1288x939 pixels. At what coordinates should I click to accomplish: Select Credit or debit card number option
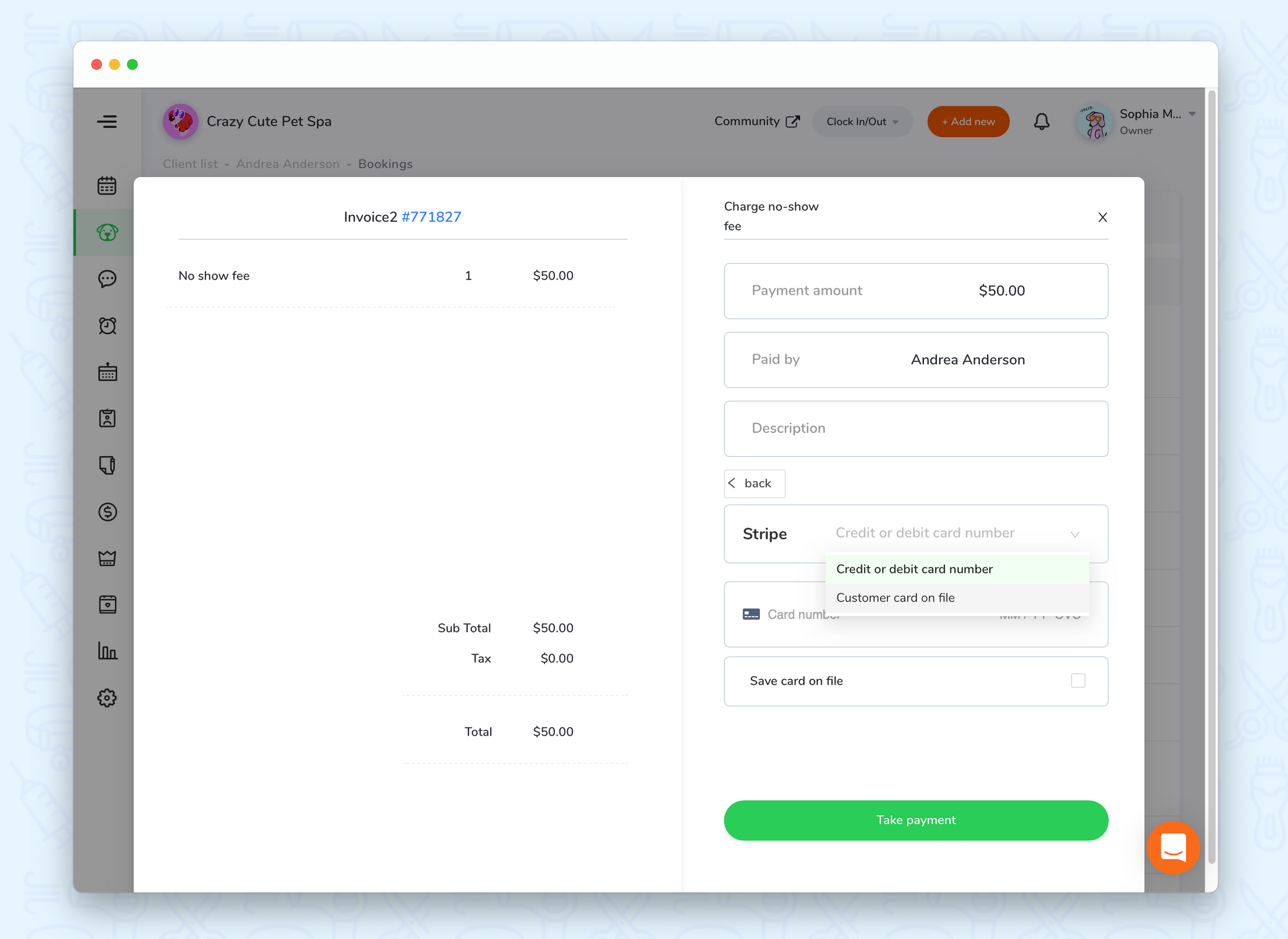coord(955,569)
